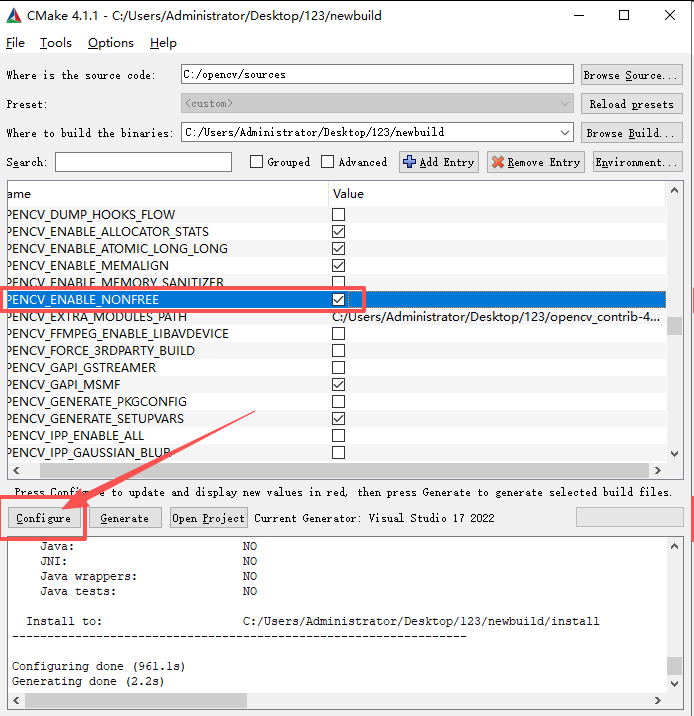Click output log horizontal scrollbar thumb

pyautogui.click(x=136, y=700)
